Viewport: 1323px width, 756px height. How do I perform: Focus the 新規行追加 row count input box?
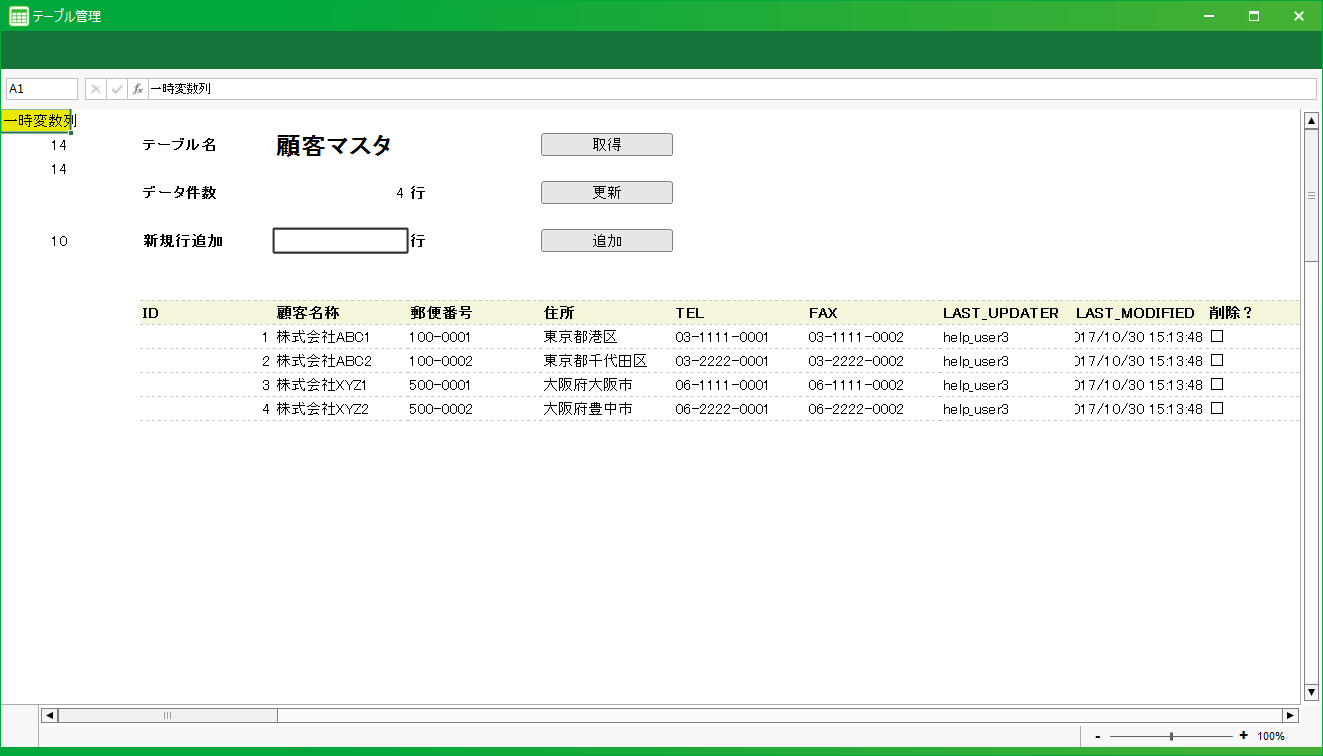[x=340, y=241]
